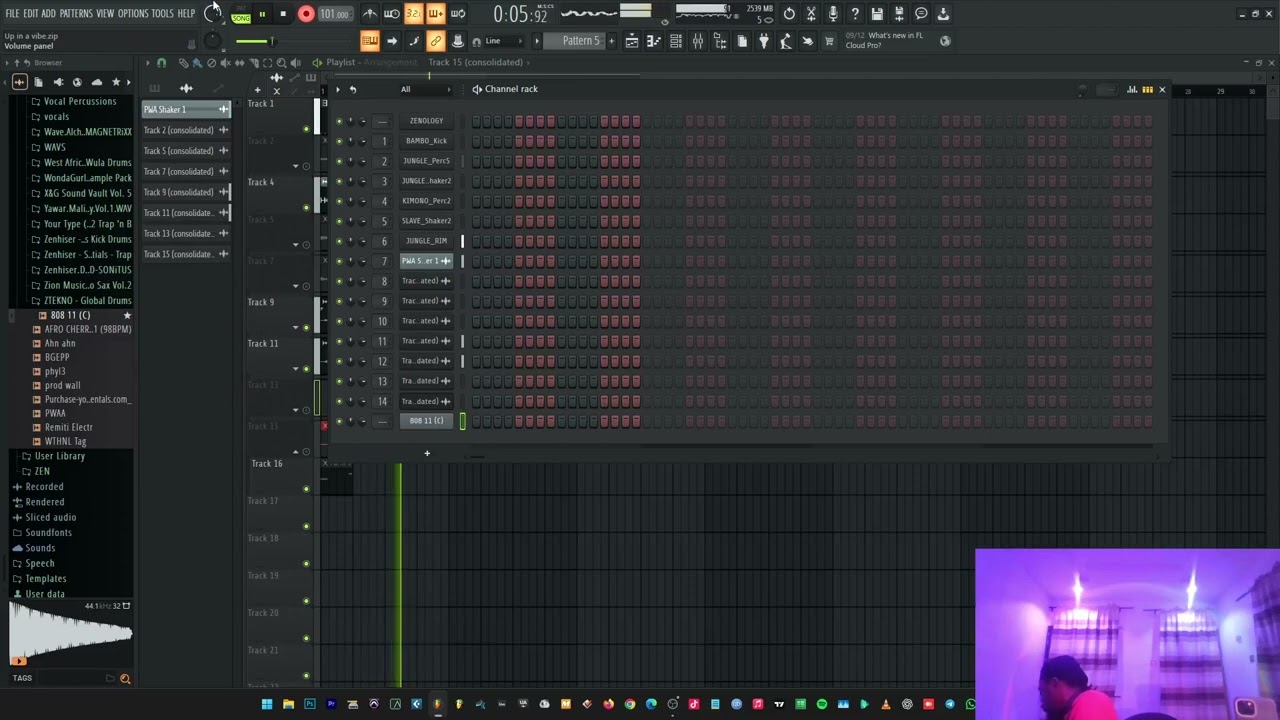Open the OPTIONS menu

coord(133,14)
